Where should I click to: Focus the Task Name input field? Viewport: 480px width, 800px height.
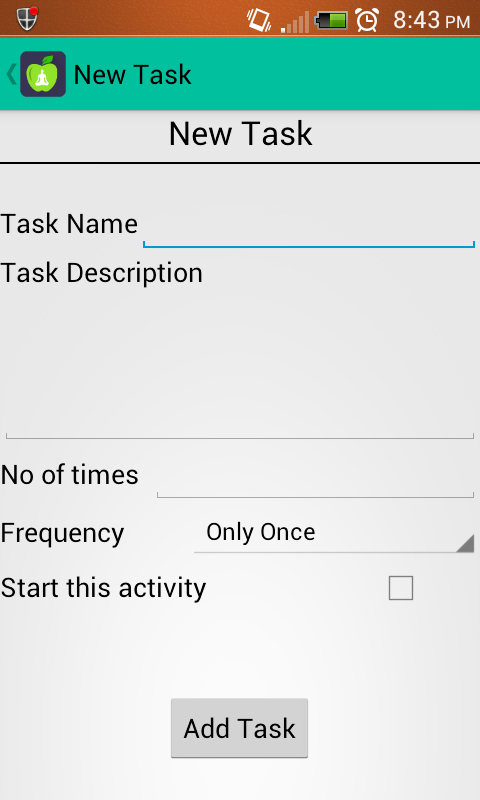click(x=309, y=226)
